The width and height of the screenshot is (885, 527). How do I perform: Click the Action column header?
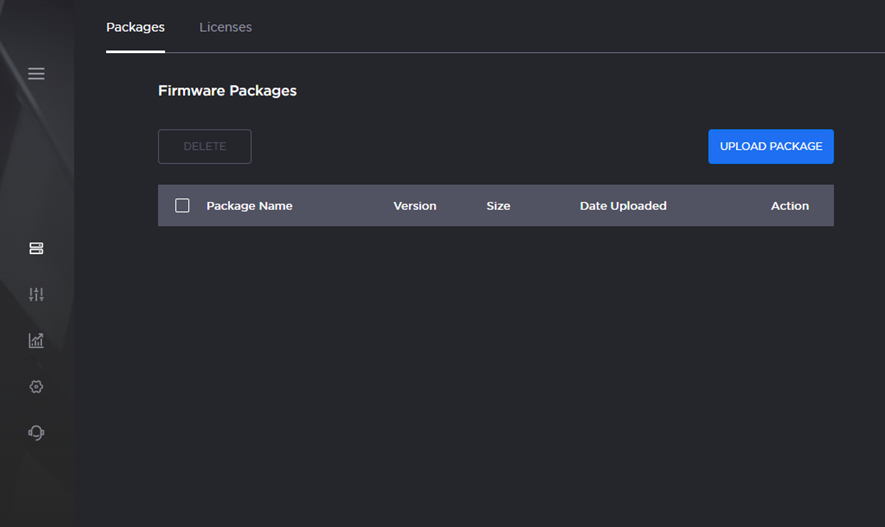coord(789,206)
